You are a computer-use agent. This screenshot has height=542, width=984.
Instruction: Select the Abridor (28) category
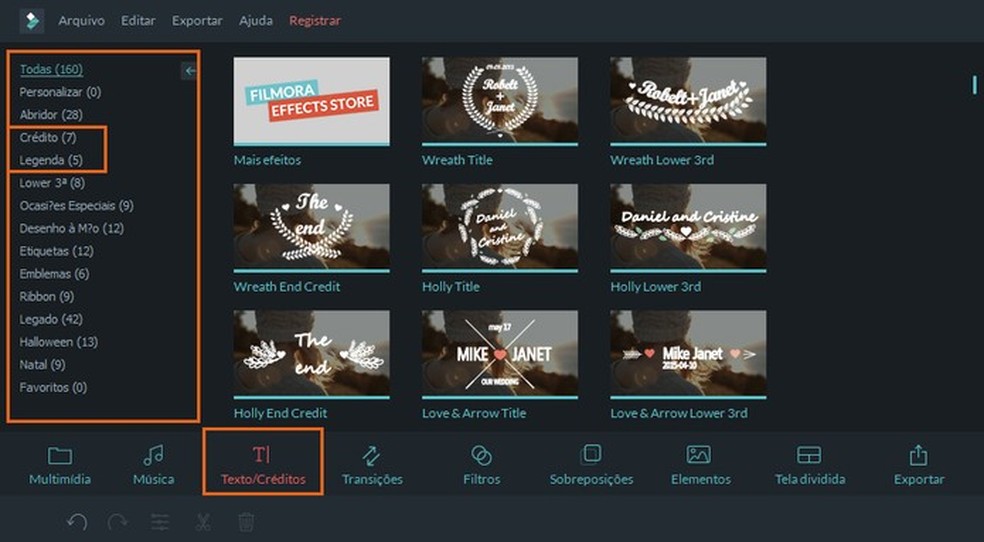click(51, 115)
